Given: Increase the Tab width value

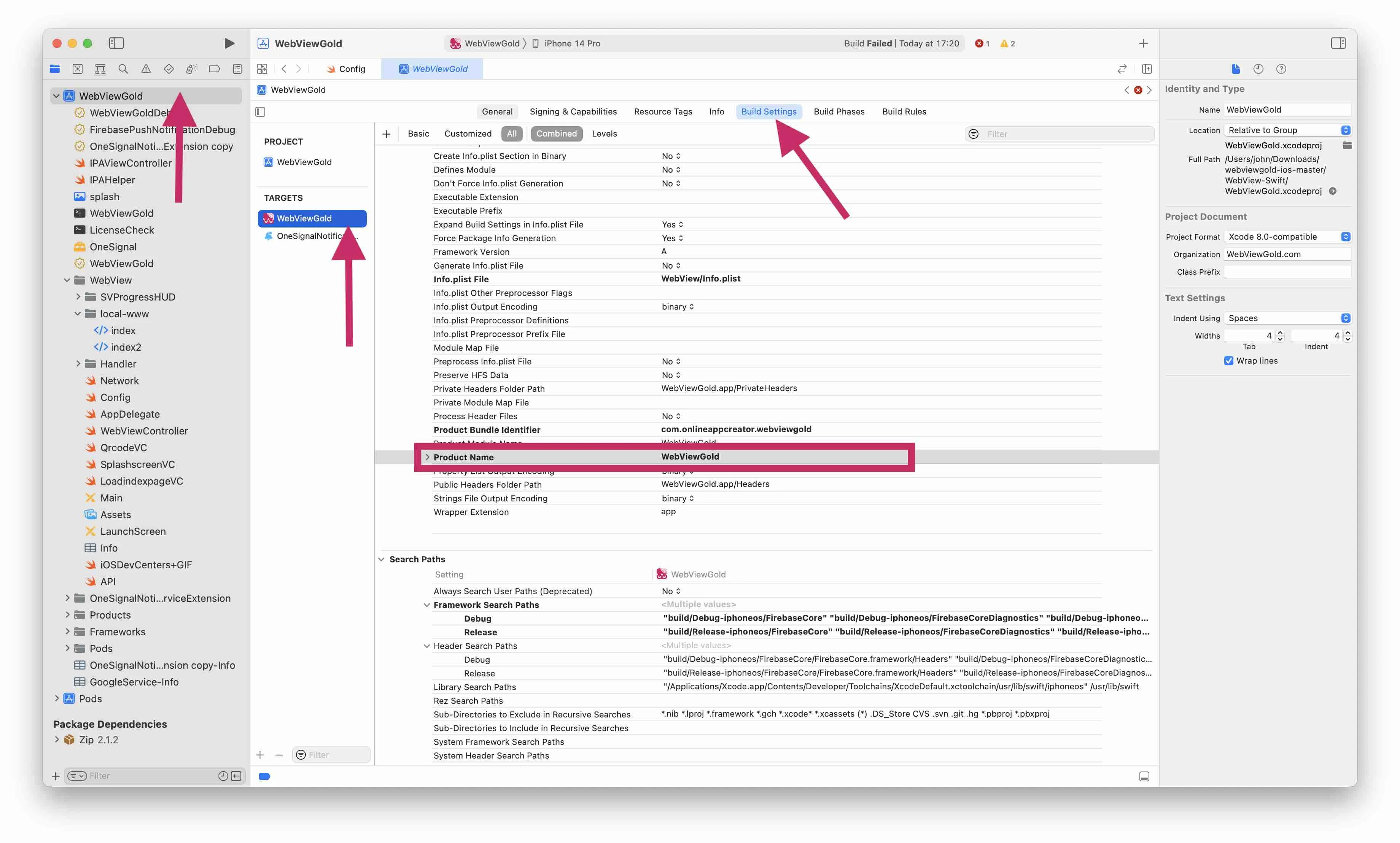Looking at the screenshot, I should click(x=1280, y=332).
